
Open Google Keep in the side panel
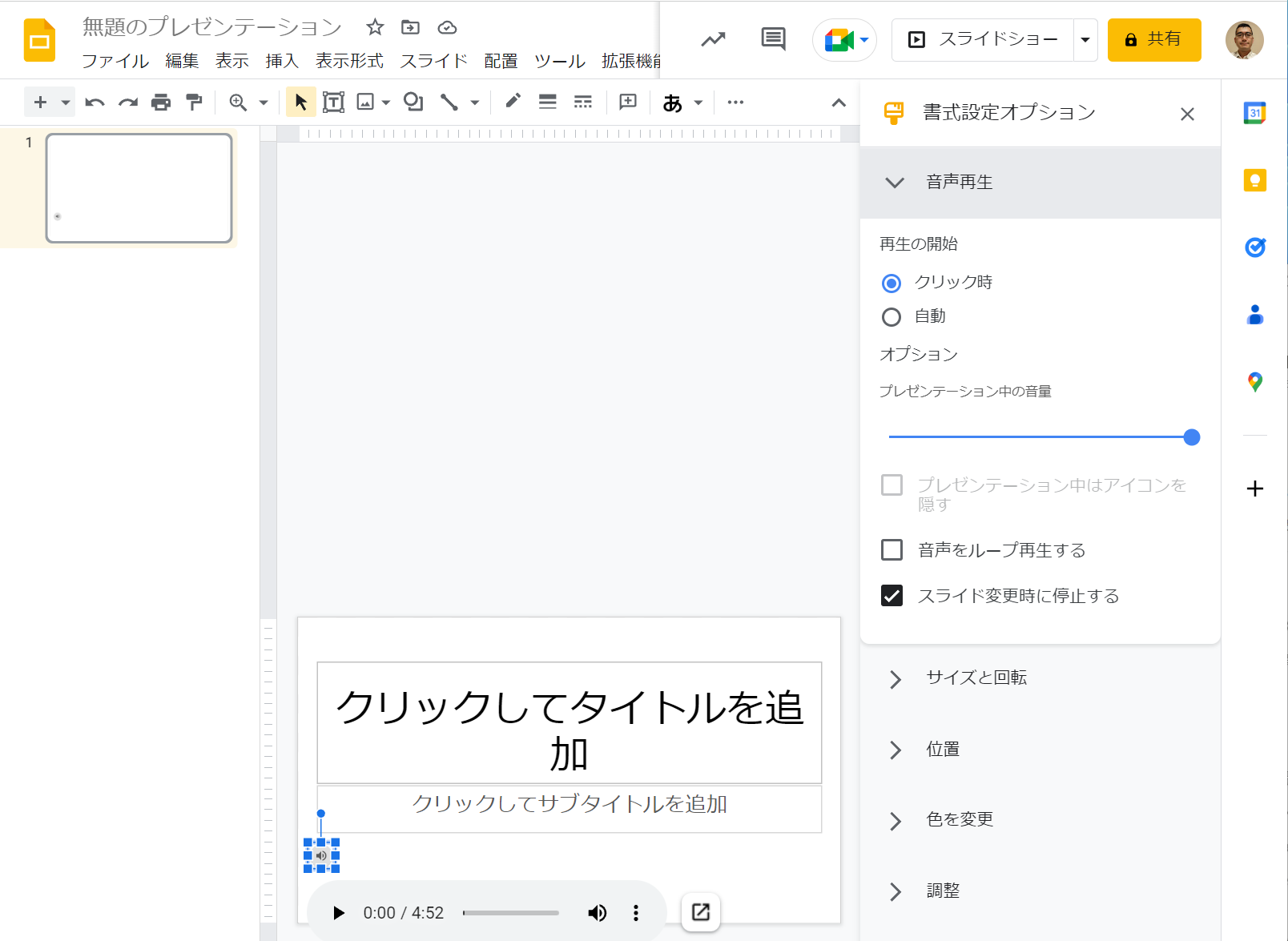coord(1254,180)
